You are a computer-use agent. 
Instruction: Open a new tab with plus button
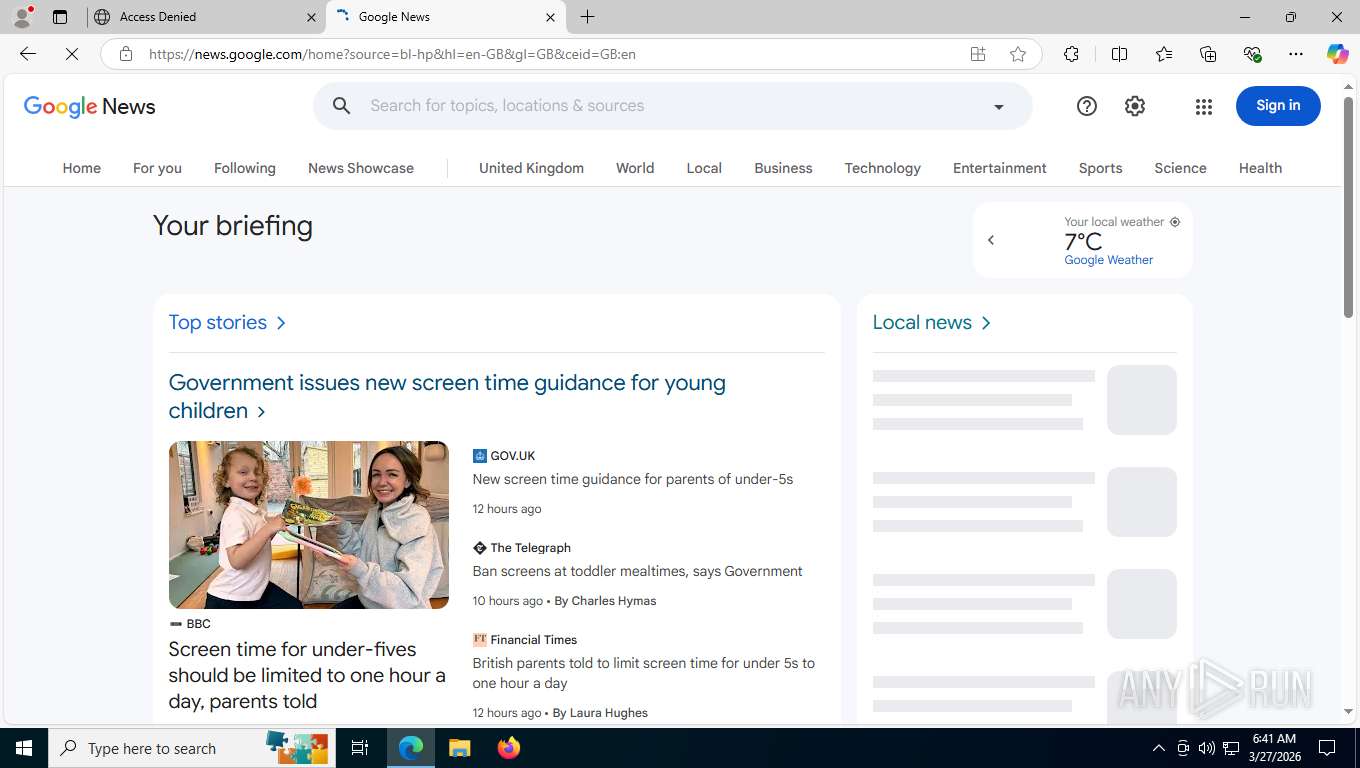588,17
